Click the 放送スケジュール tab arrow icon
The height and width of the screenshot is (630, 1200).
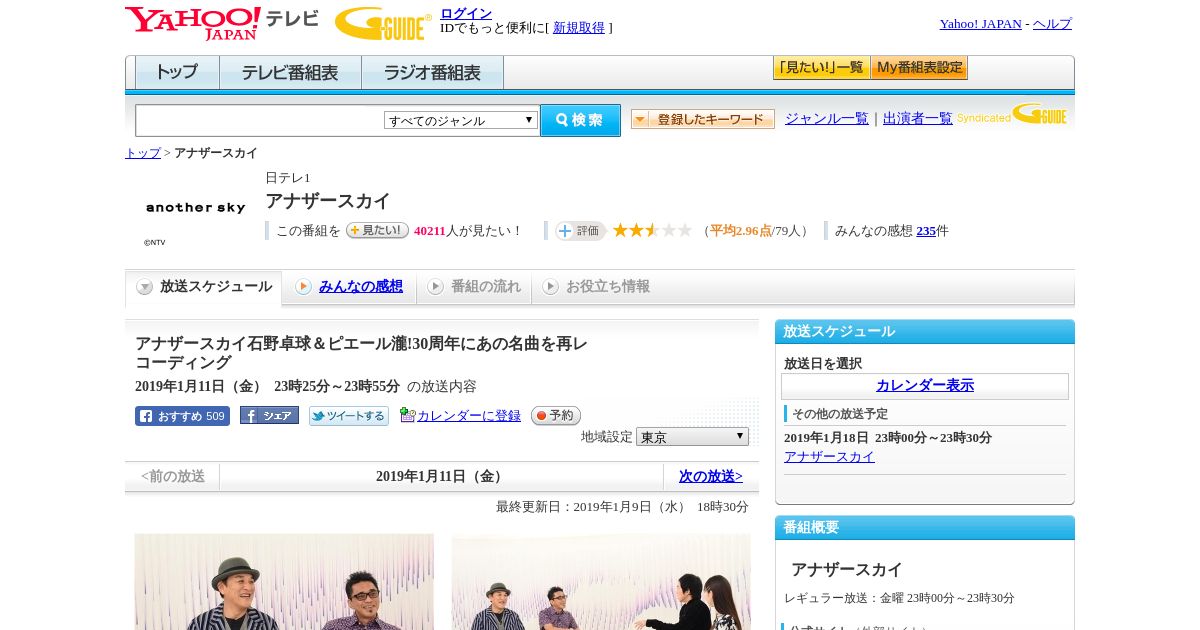tap(145, 287)
